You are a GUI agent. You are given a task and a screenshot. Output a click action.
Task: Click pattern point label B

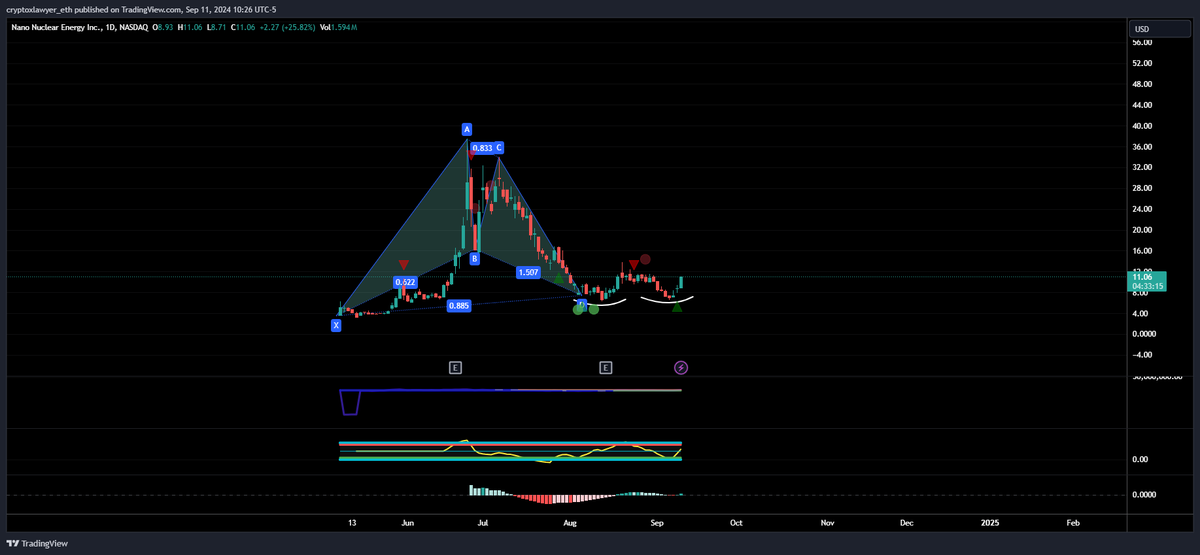point(475,258)
